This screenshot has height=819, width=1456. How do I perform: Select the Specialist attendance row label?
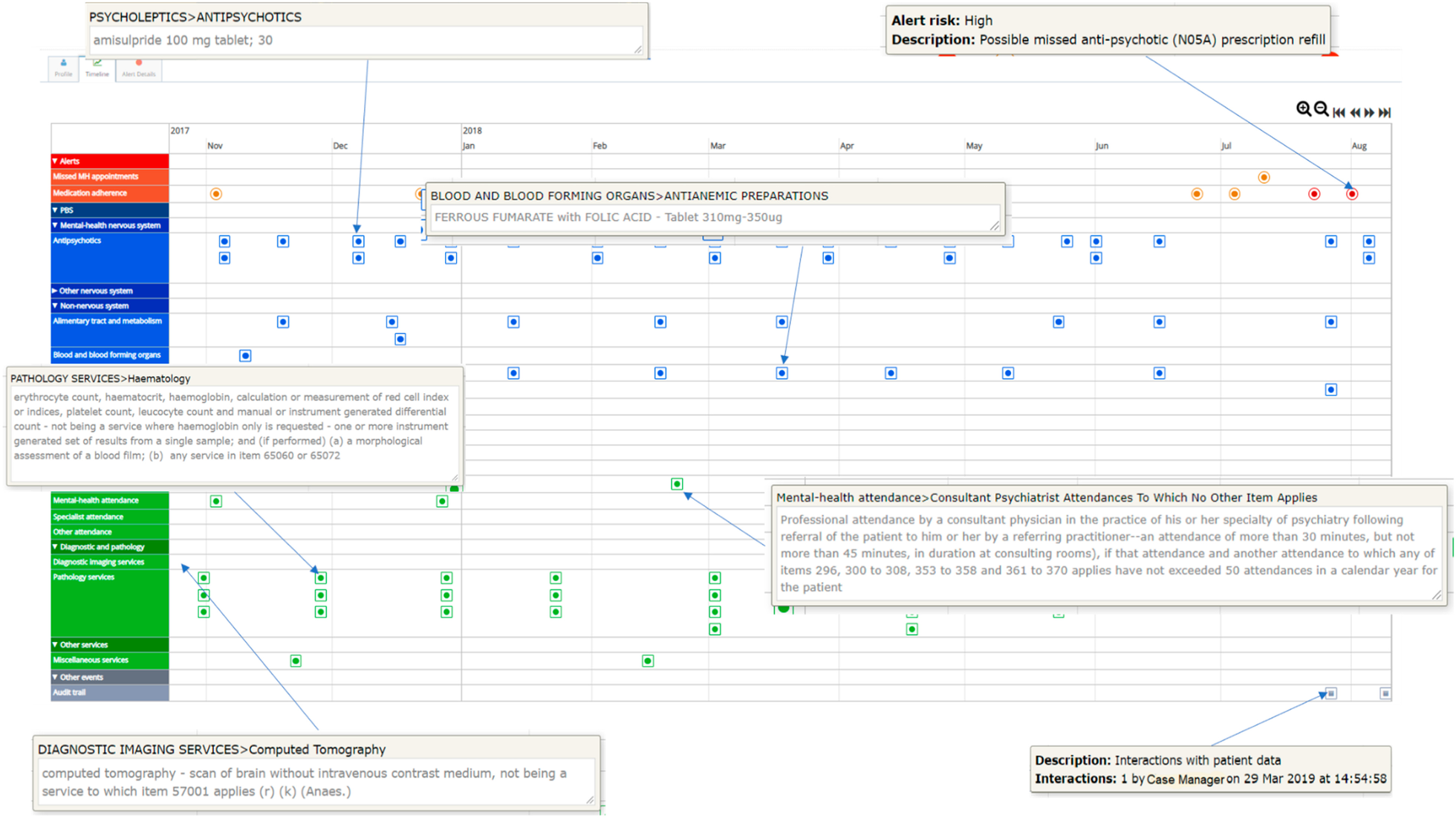109,517
